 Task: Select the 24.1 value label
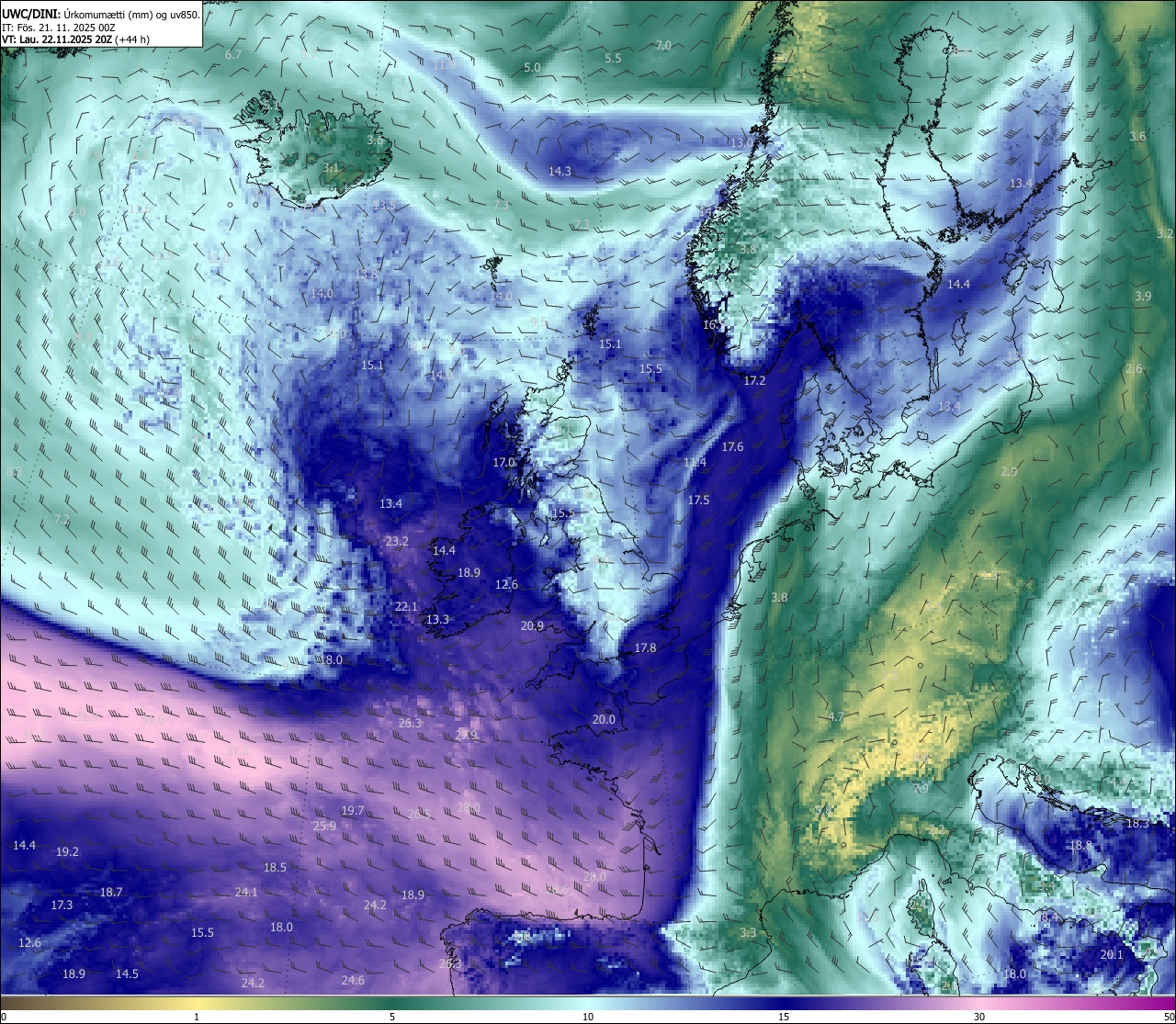click(246, 892)
